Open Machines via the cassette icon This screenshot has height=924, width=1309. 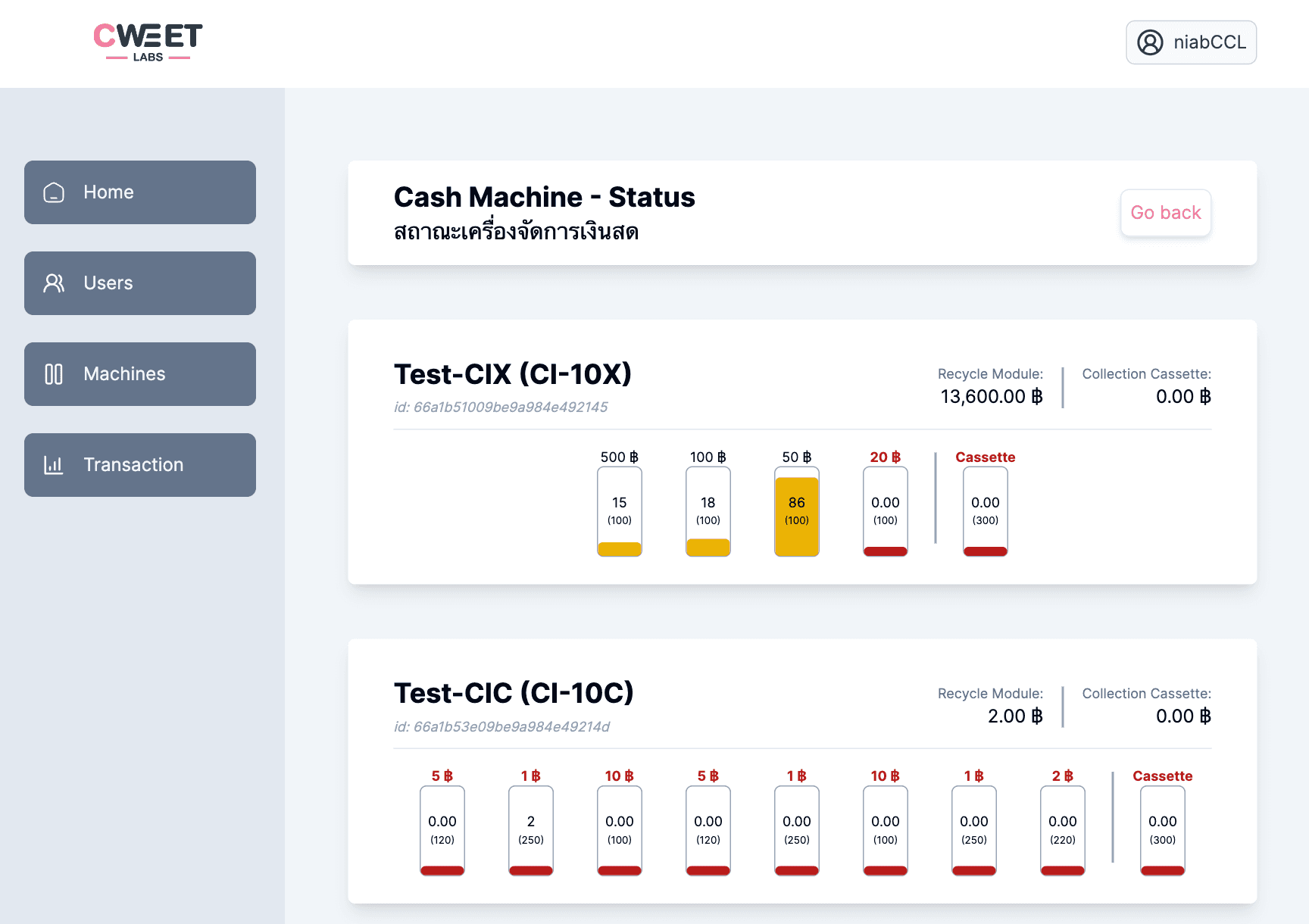(x=53, y=374)
